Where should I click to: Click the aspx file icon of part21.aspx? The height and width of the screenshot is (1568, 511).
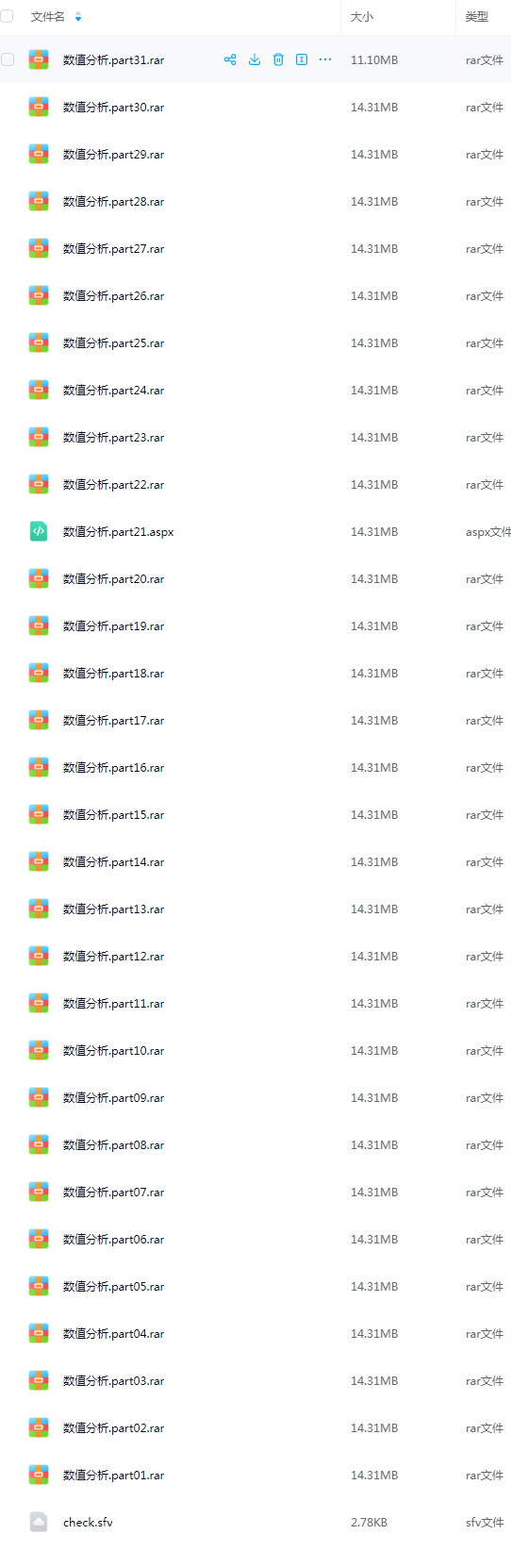(x=39, y=531)
